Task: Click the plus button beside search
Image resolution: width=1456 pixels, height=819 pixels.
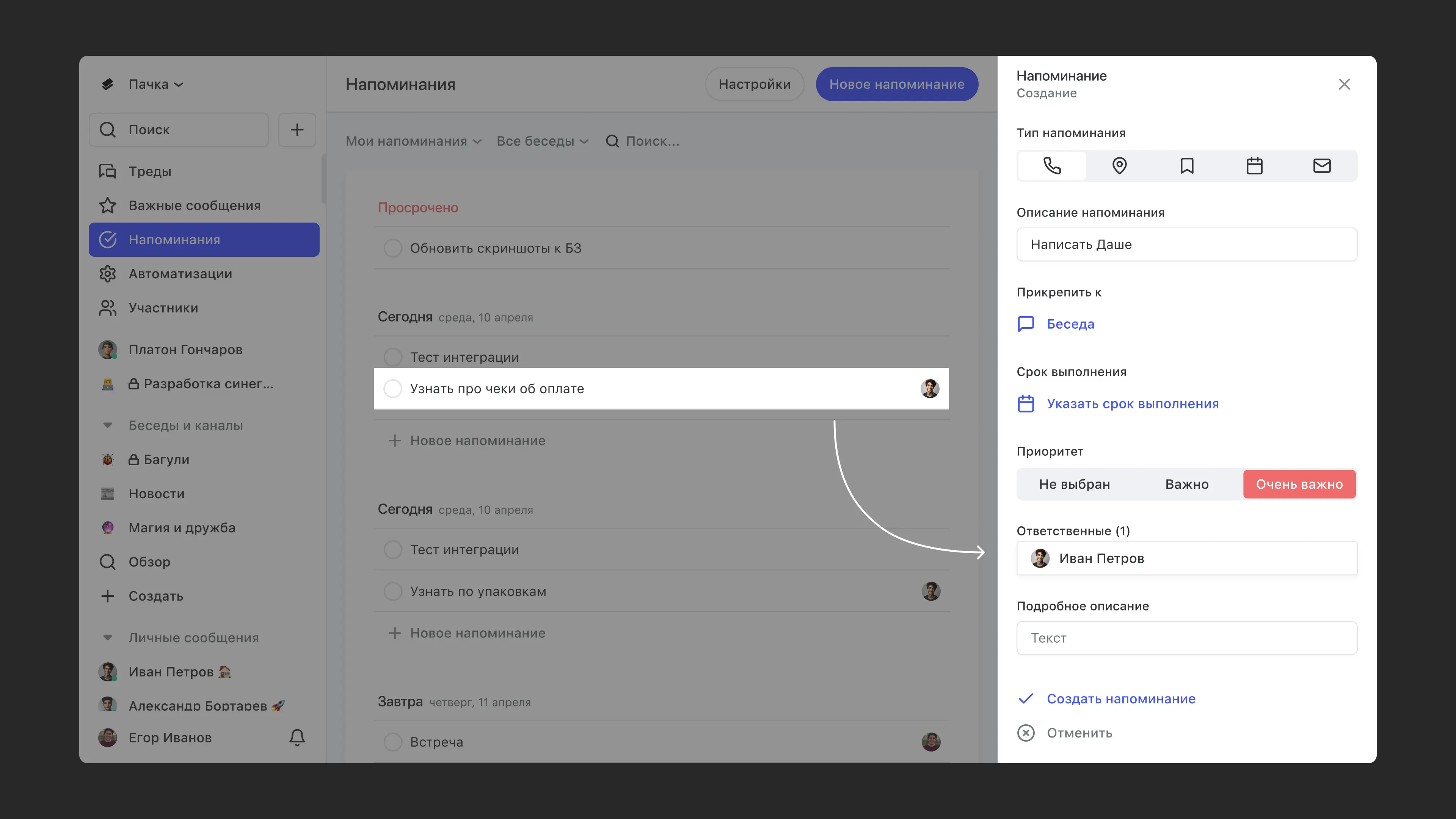Action: (297, 129)
